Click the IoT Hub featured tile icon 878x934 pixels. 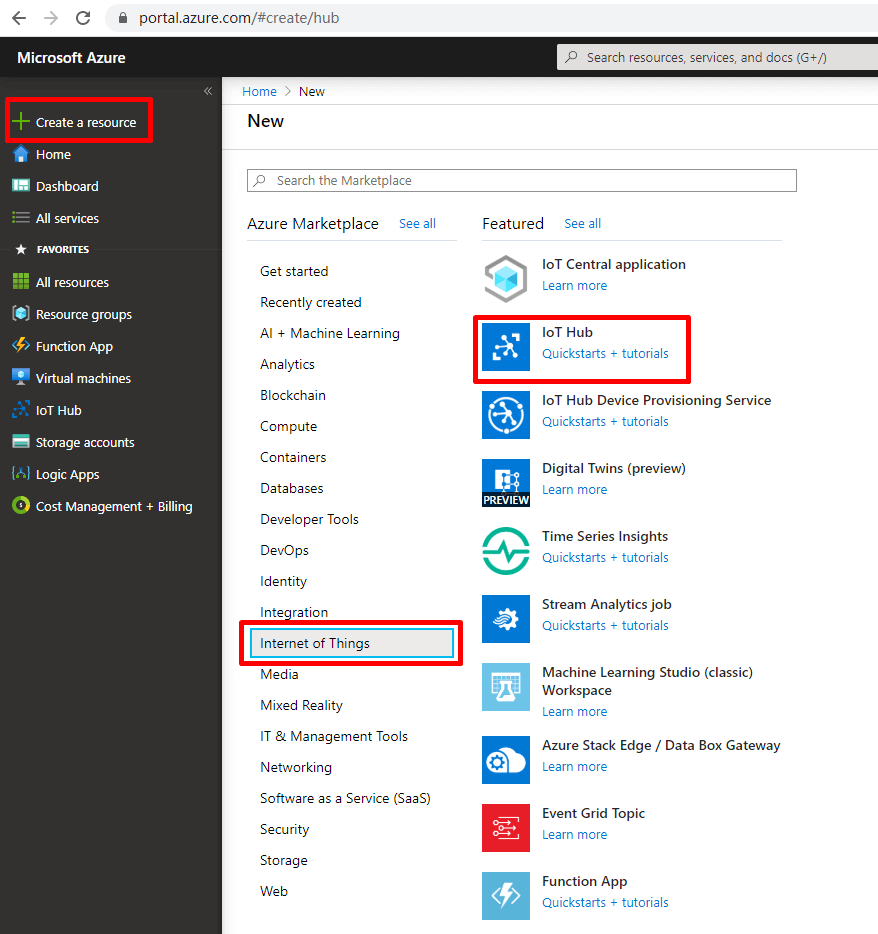click(506, 347)
